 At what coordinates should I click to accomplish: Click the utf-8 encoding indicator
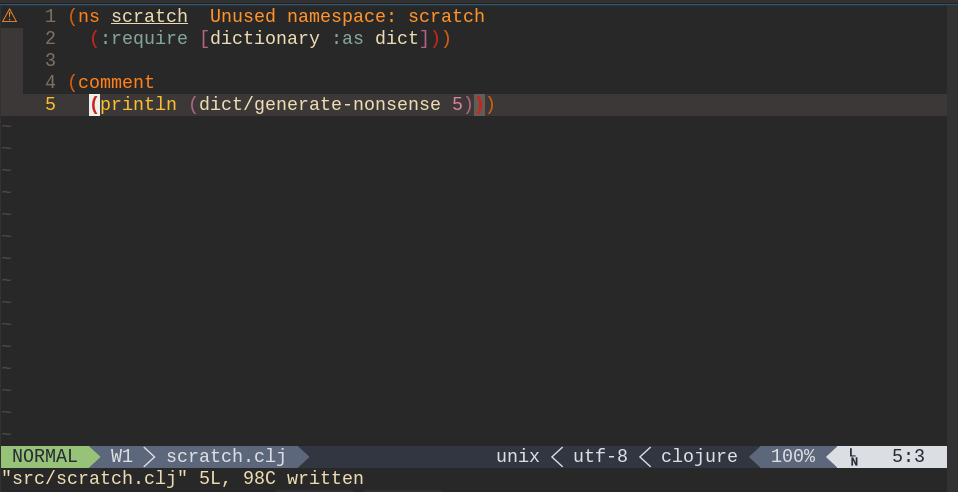click(600, 457)
